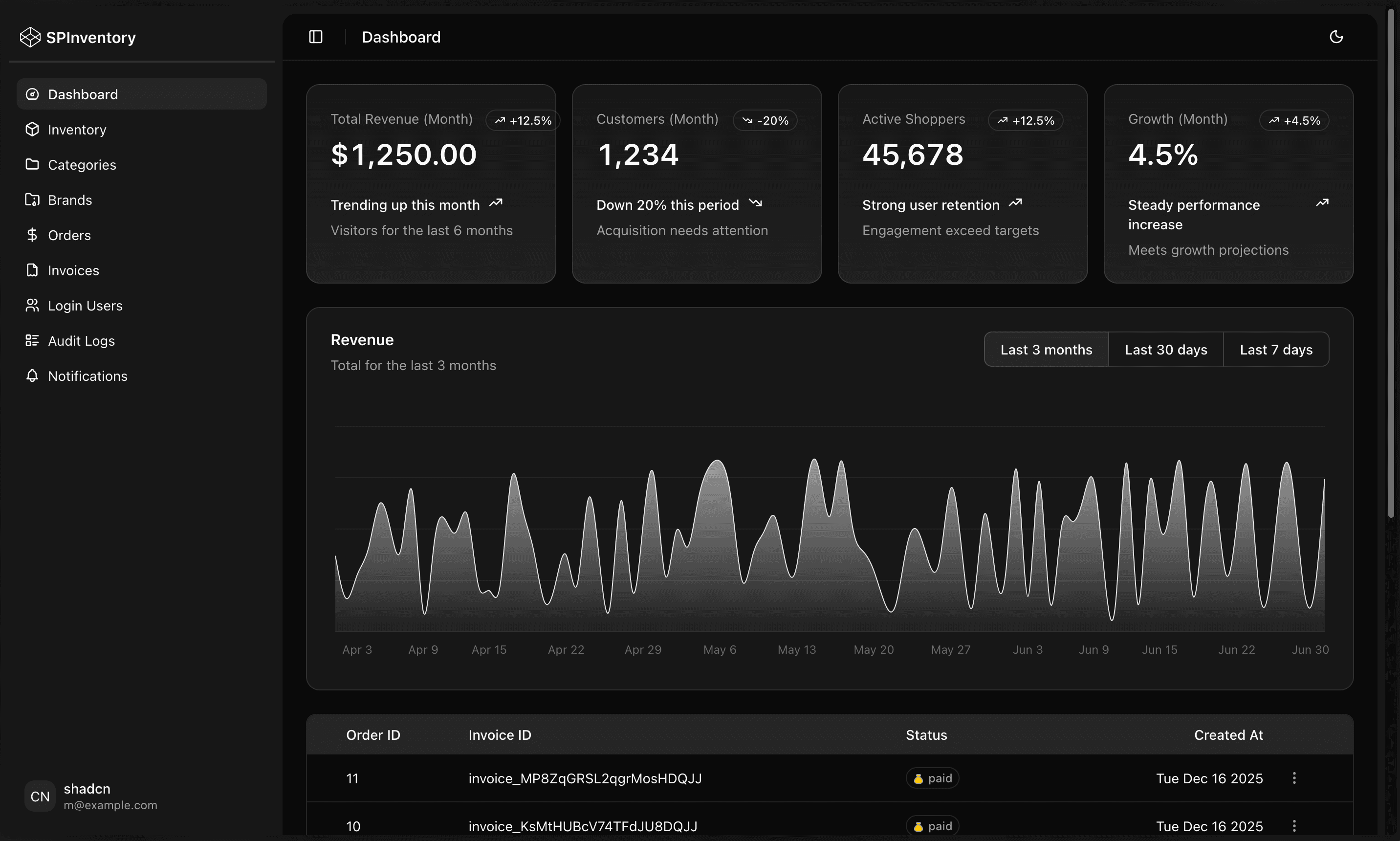Select the Dashboard sidebar item
Viewport: 1400px width, 841px height.
pyautogui.click(x=83, y=94)
